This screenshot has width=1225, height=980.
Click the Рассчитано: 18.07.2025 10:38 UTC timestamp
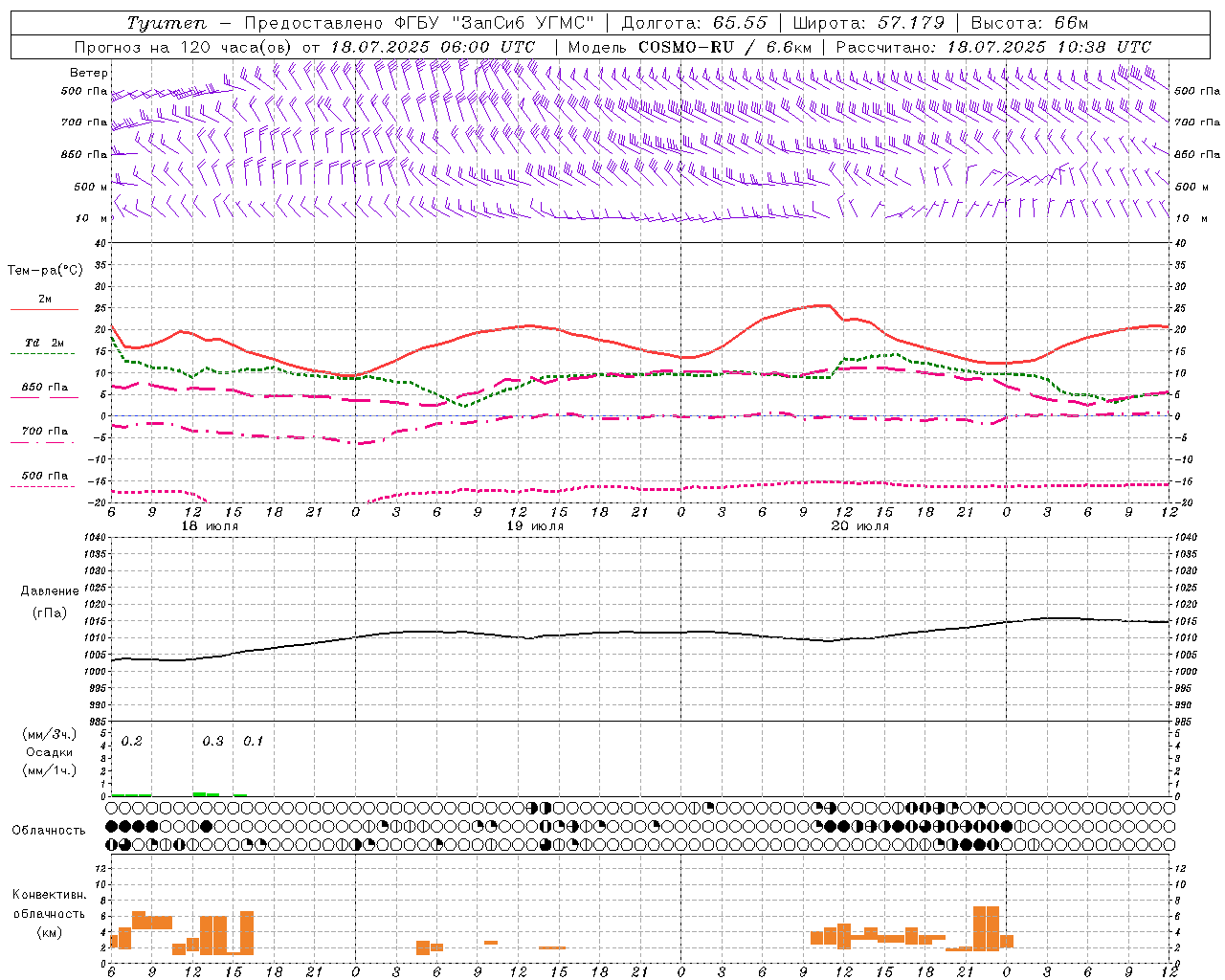(993, 47)
